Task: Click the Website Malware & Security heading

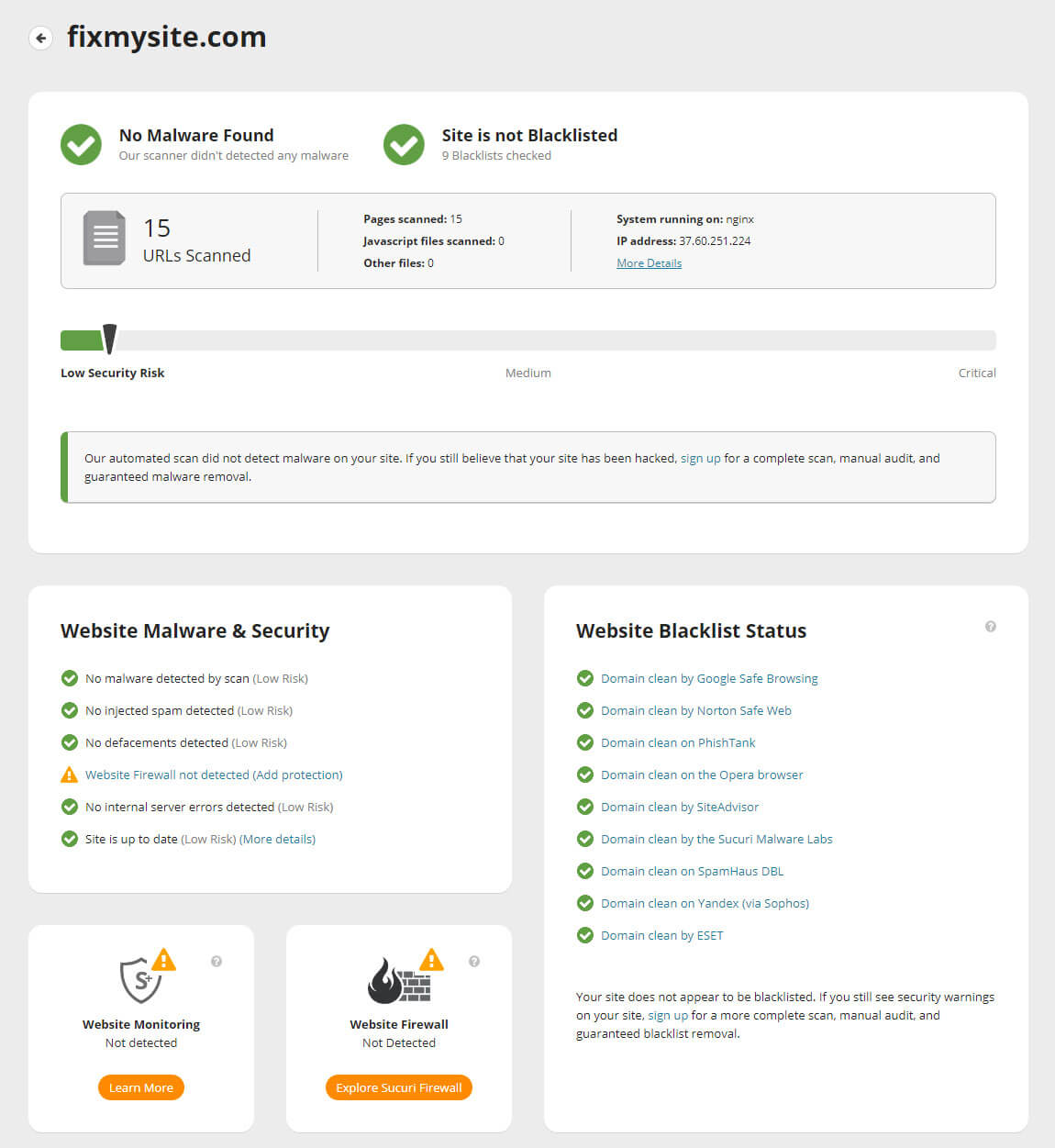Action: coord(194,630)
